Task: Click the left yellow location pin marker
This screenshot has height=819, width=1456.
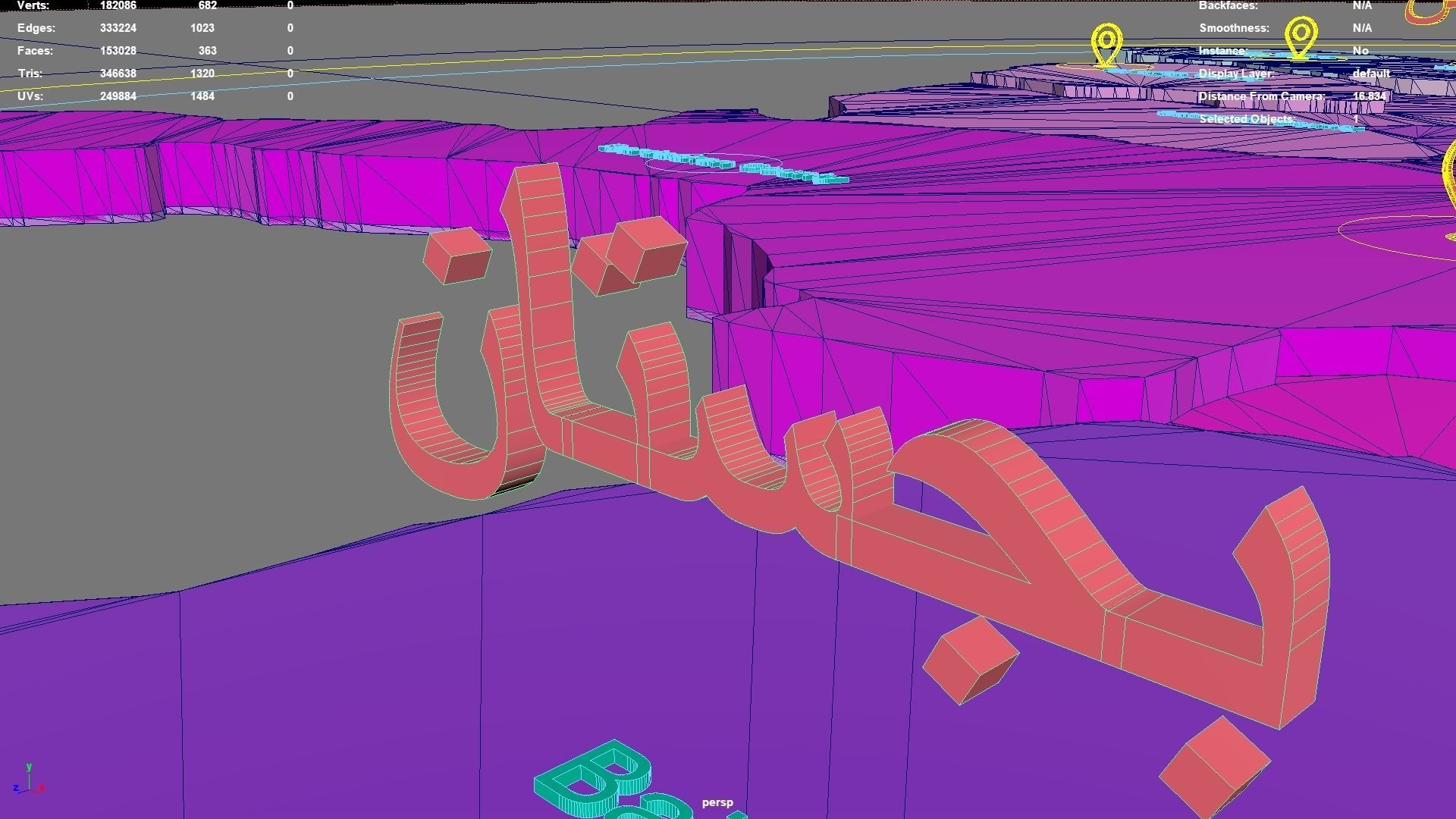Action: coord(1106,43)
